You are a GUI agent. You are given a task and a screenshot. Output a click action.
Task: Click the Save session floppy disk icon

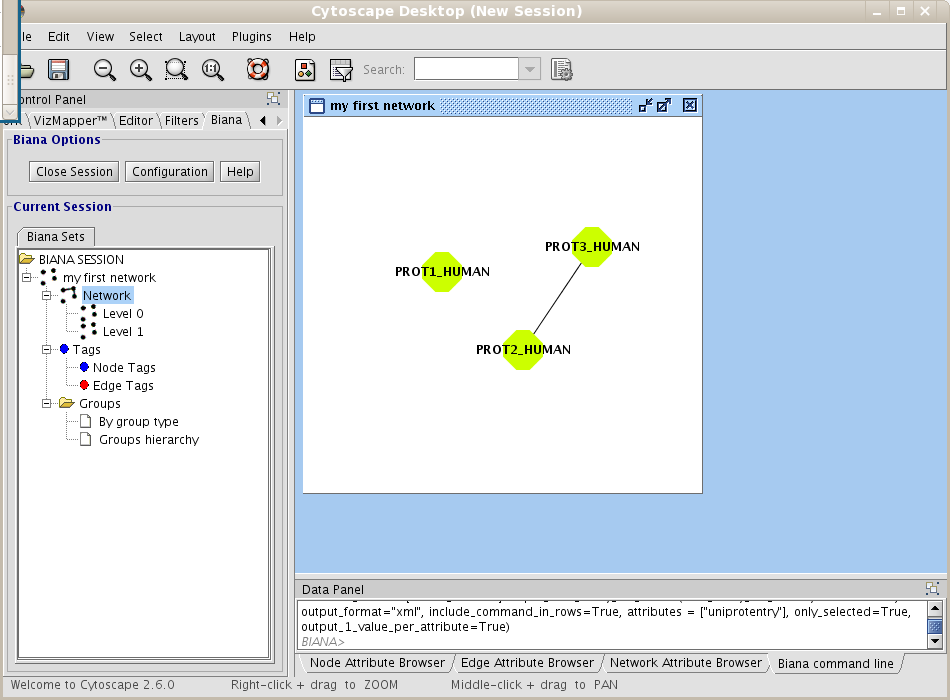(58, 70)
